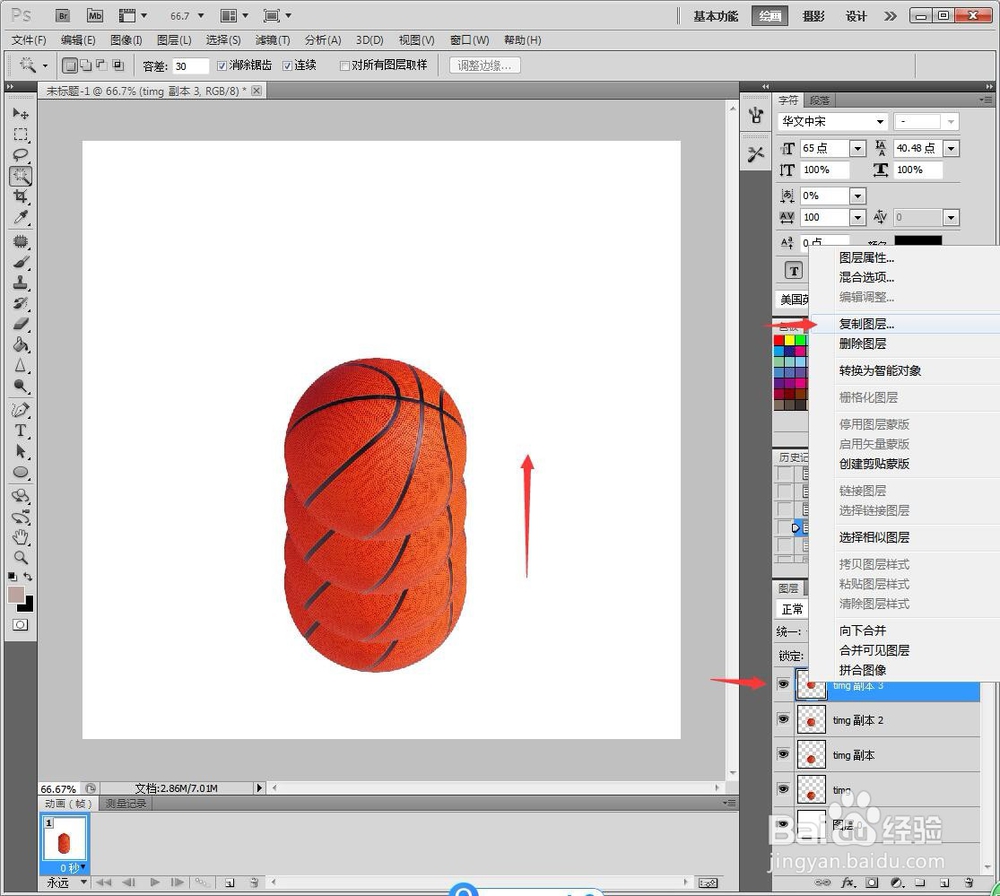This screenshot has width=1000, height=896.
Task: Open the 滤镜 menu
Action: [273, 40]
